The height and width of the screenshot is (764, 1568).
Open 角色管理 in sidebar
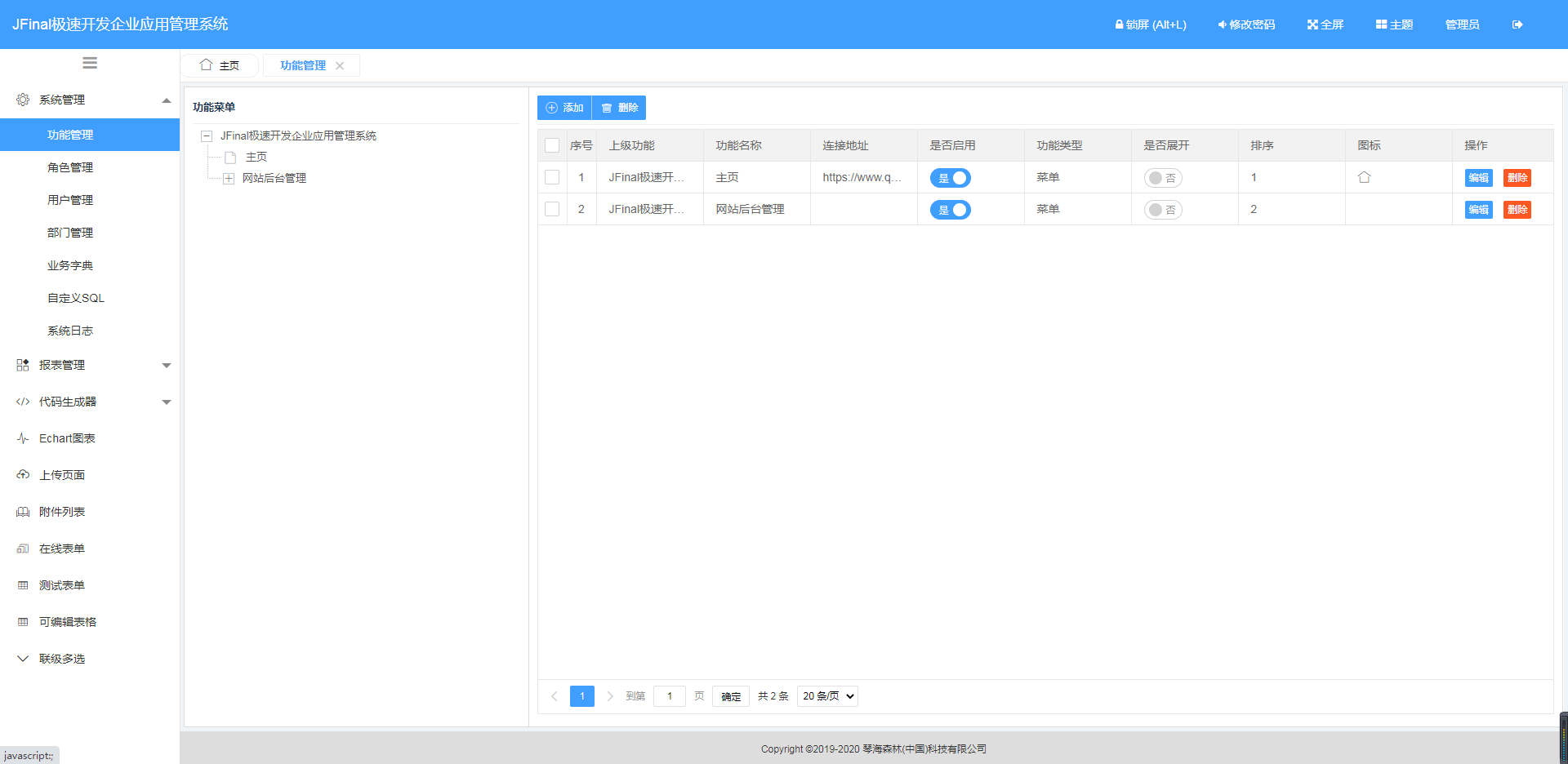90,167
